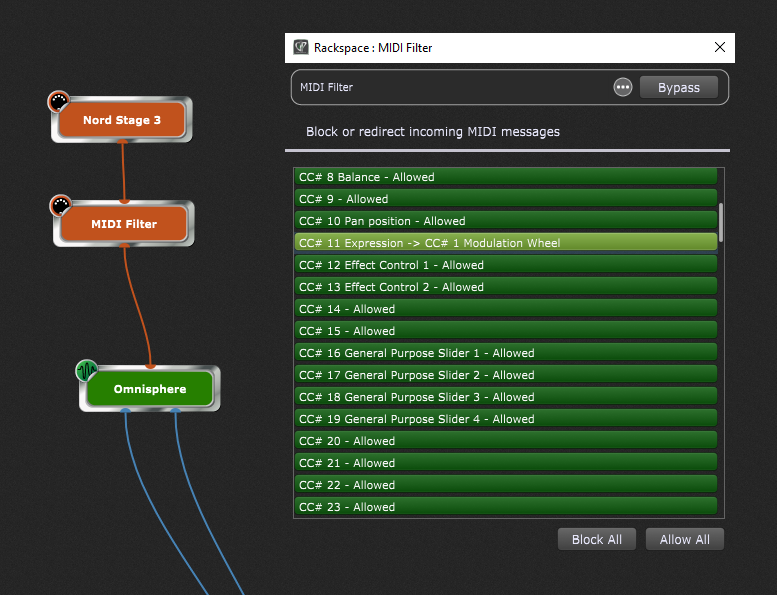Click CC# 12 Effect Control 1 row

coord(506,265)
